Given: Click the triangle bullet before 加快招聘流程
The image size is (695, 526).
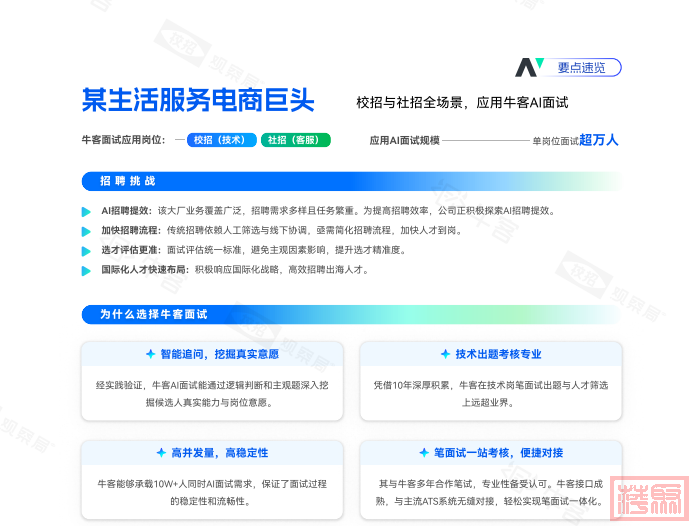Looking at the screenshot, I should pyautogui.click(x=88, y=230).
